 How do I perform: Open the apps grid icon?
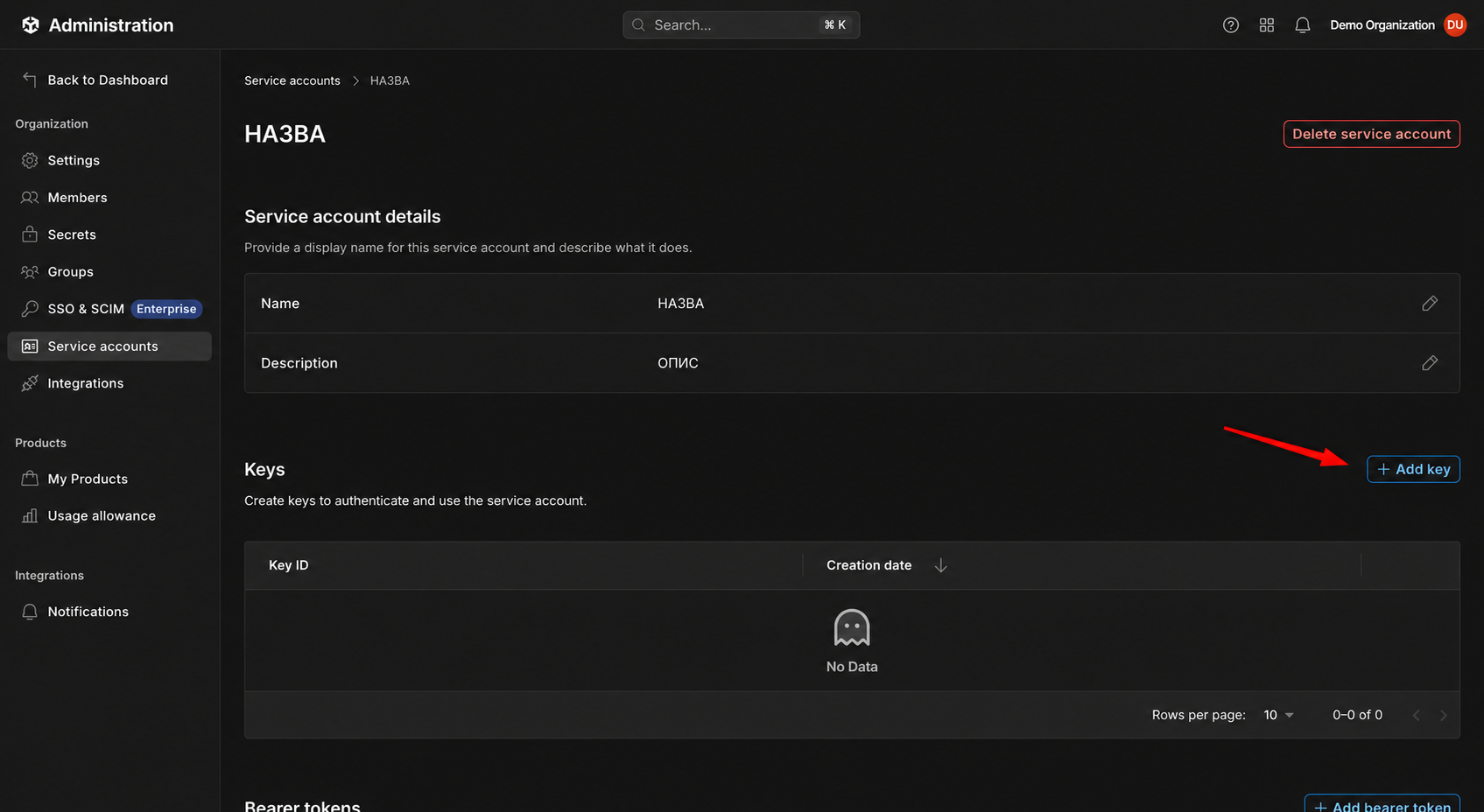coord(1267,25)
